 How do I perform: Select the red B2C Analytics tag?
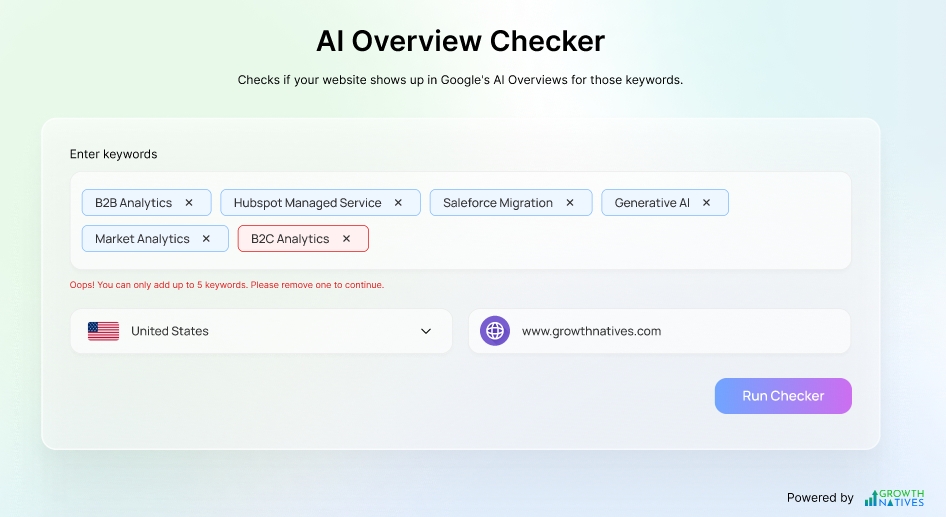(303, 239)
